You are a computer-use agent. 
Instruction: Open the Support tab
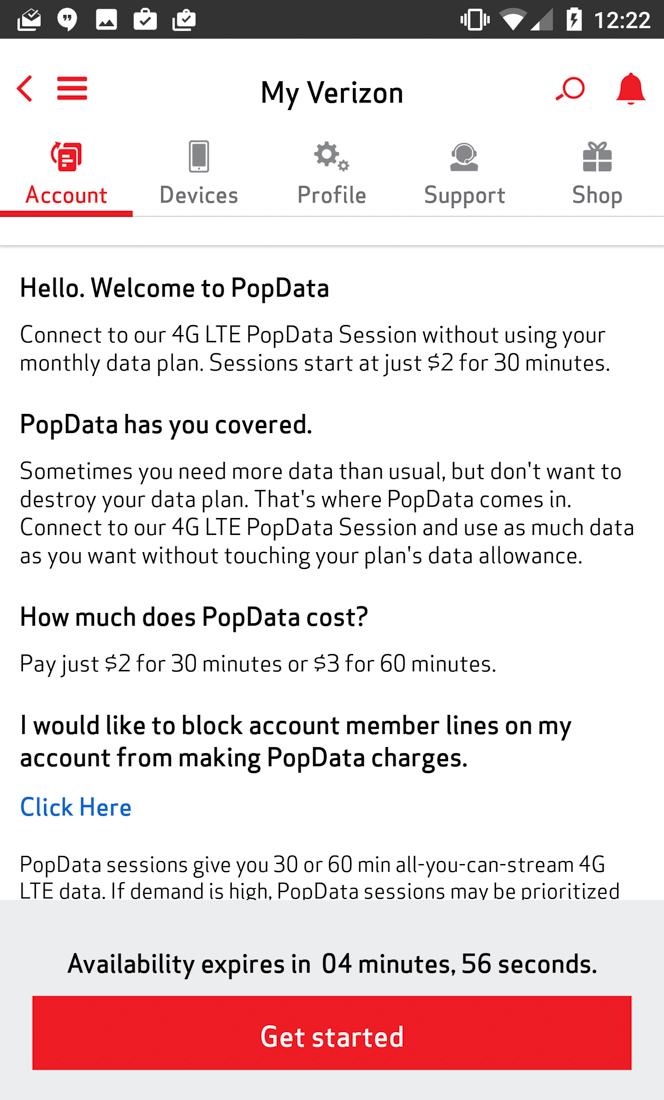coord(464,194)
